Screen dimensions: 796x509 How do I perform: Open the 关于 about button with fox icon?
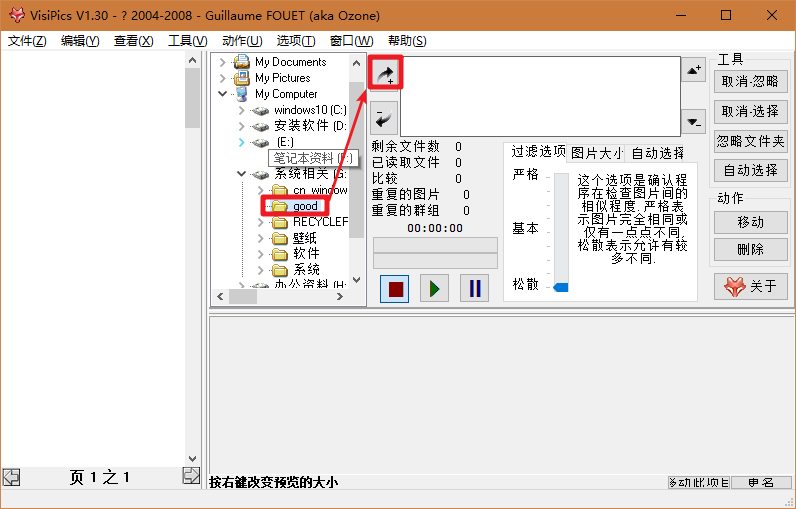[x=750, y=287]
